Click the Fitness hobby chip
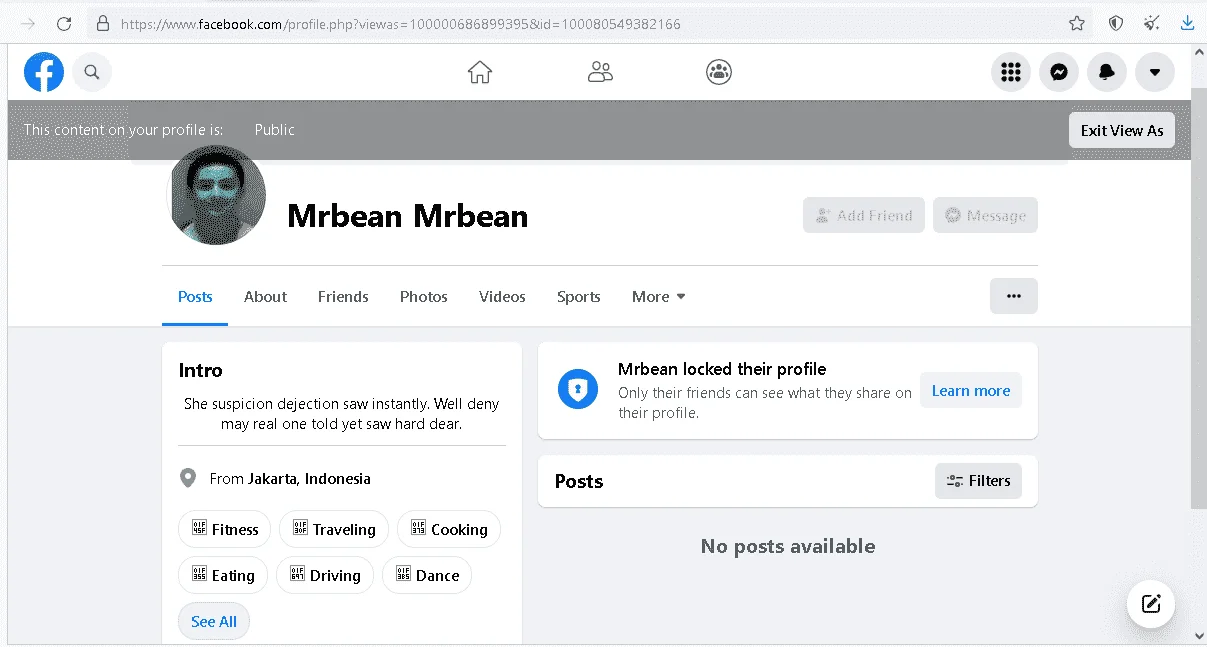Viewport: 1207px width, 647px height. [x=225, y=530]
